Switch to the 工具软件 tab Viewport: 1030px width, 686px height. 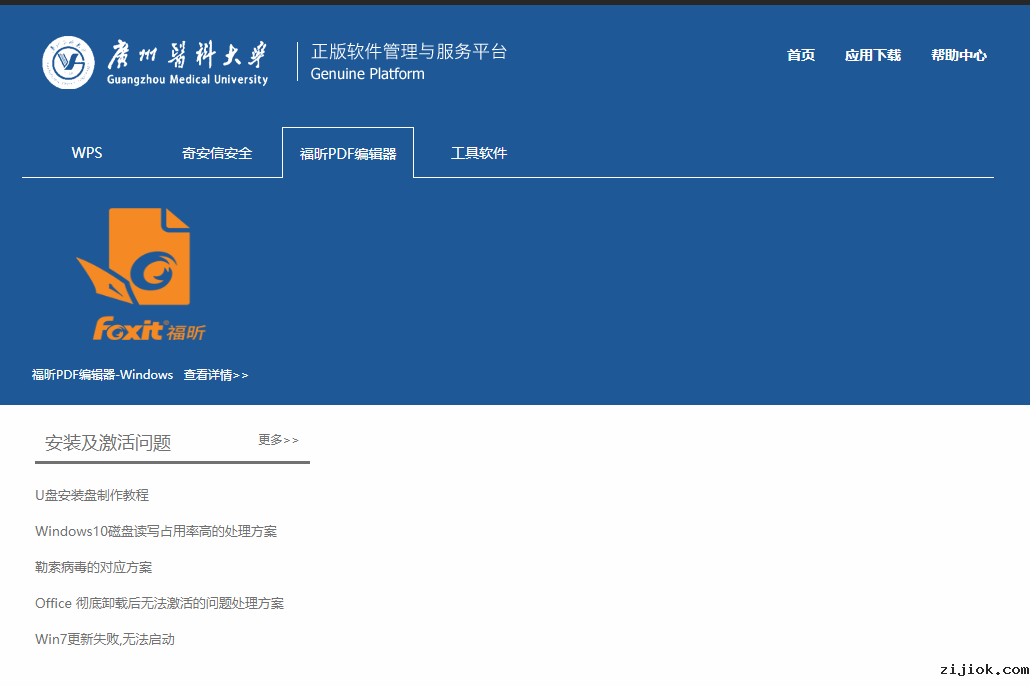tap(479, 153)
